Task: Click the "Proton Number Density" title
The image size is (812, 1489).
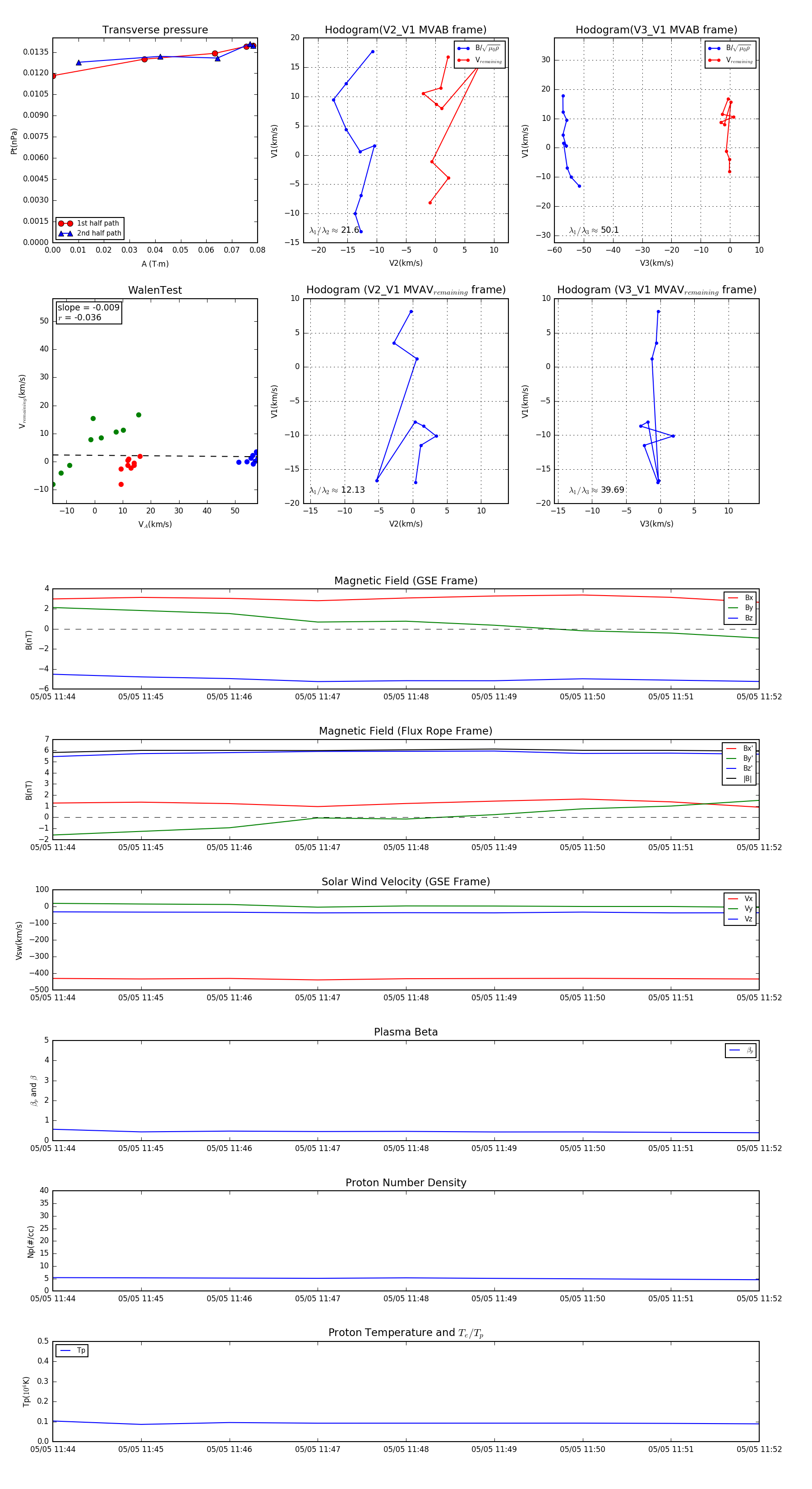Action: [x=406, y=1183]
